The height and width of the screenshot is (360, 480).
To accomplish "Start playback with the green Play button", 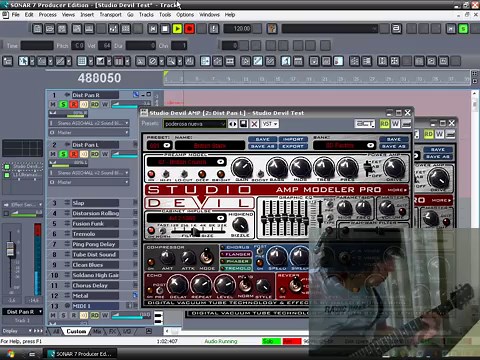I will pos(177,29).
